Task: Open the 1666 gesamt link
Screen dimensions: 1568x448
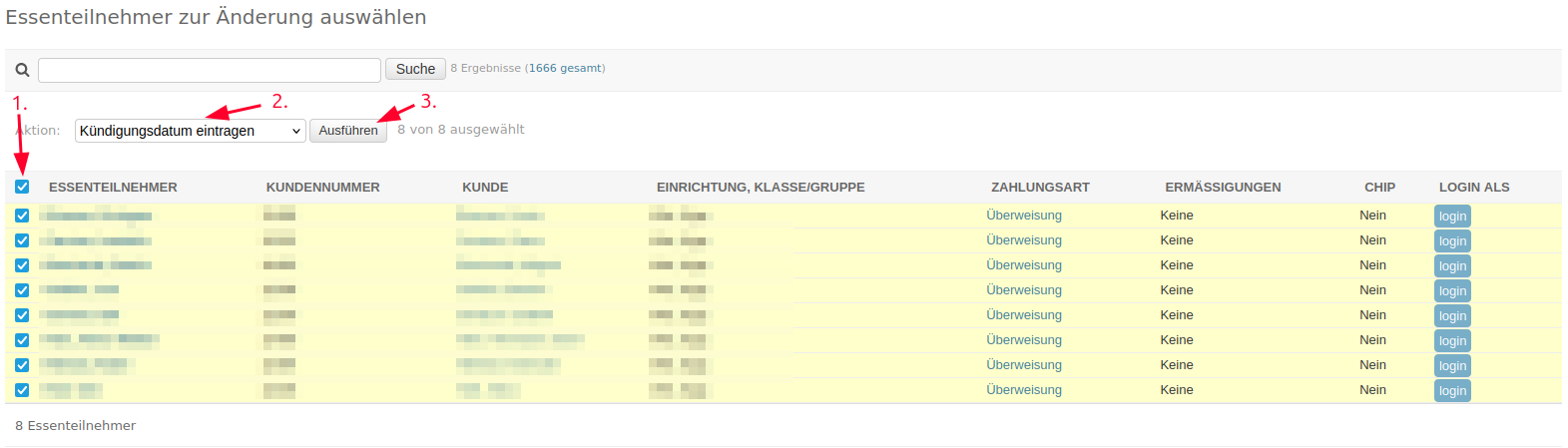Action: pos(565,69)
